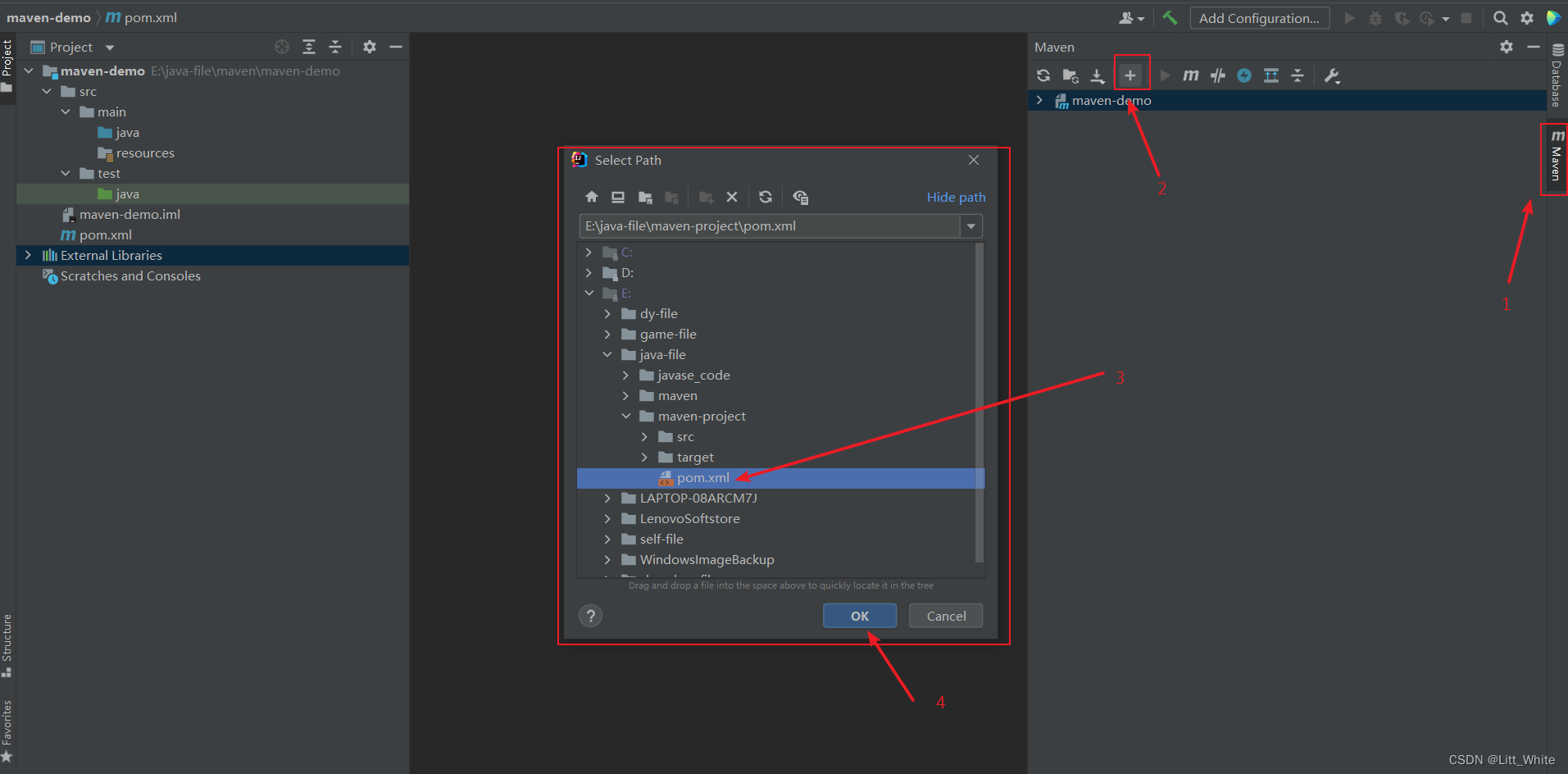Expand the target folder in dialog
The image size is (1568, 774).
pos(644,457)
